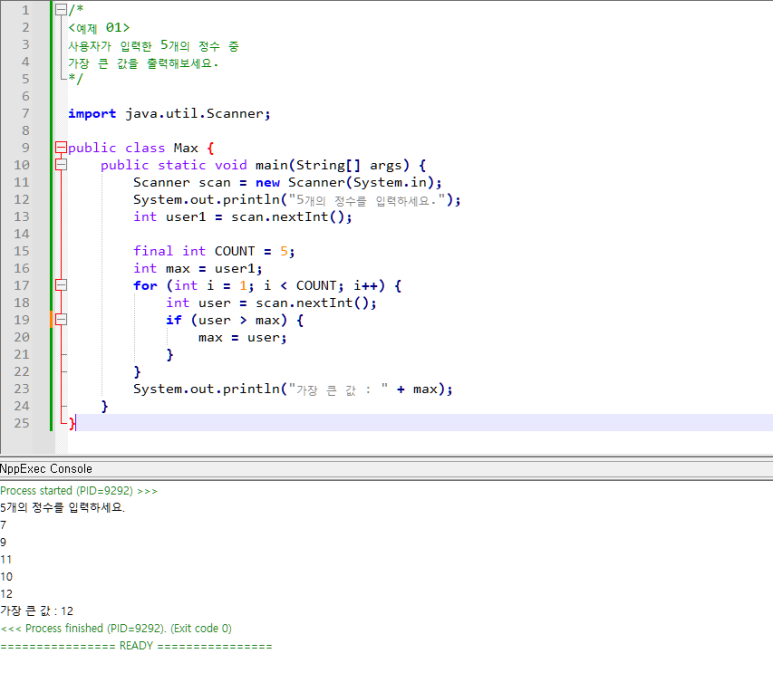Click the class name 'Max' on line 9
The image size is (773, 673).
tap(185, 148)
